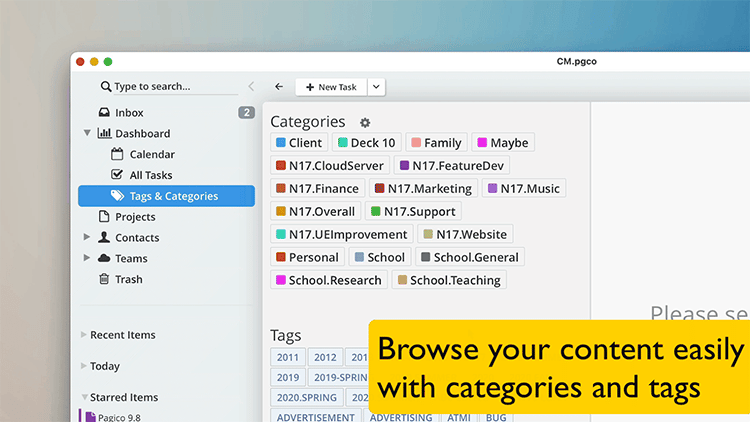This screenshot has width=750, height=422.
Task: Click the New Task button
Action: tap(331, 87)
